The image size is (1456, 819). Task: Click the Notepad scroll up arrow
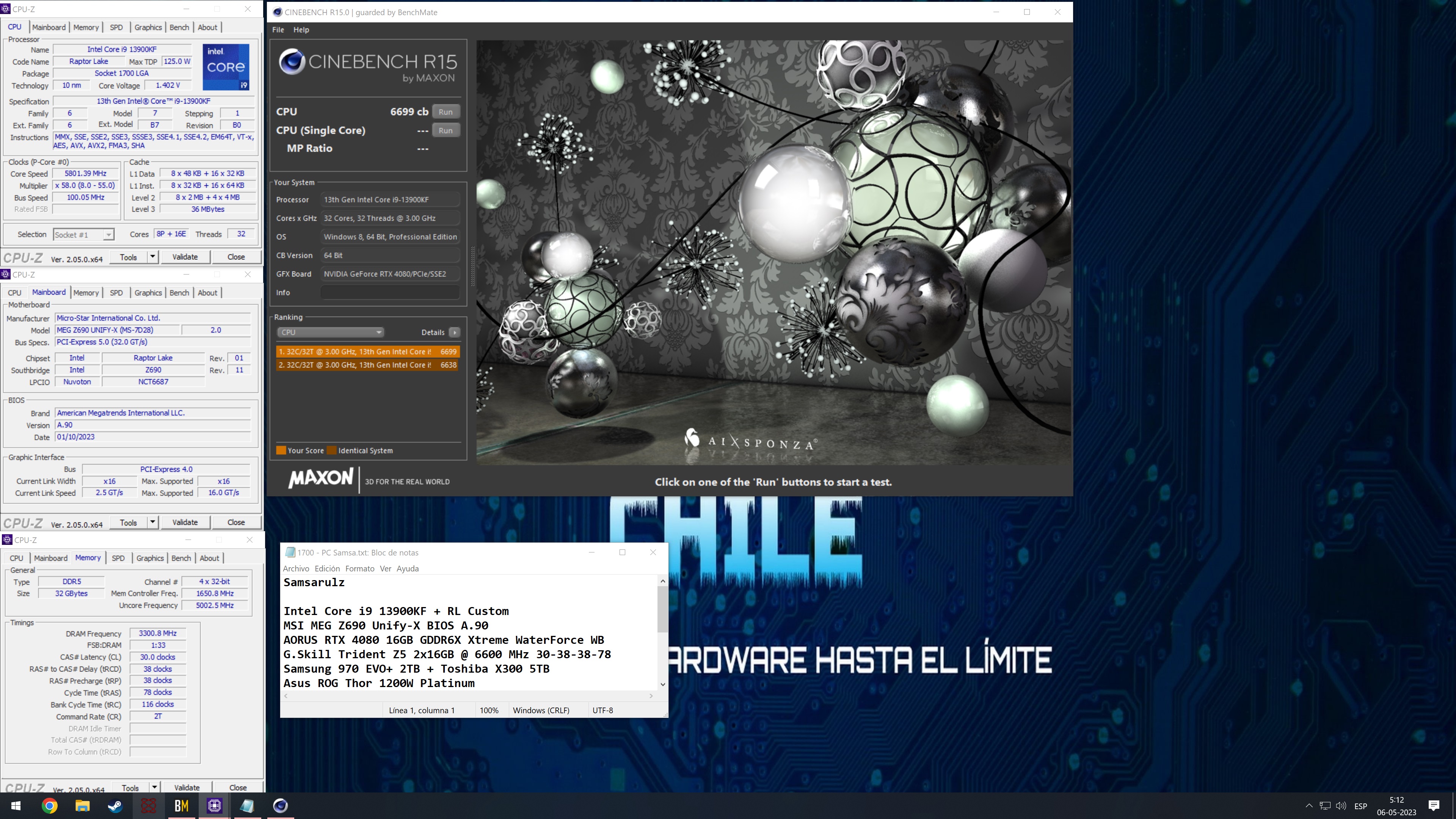pos(662,581)
